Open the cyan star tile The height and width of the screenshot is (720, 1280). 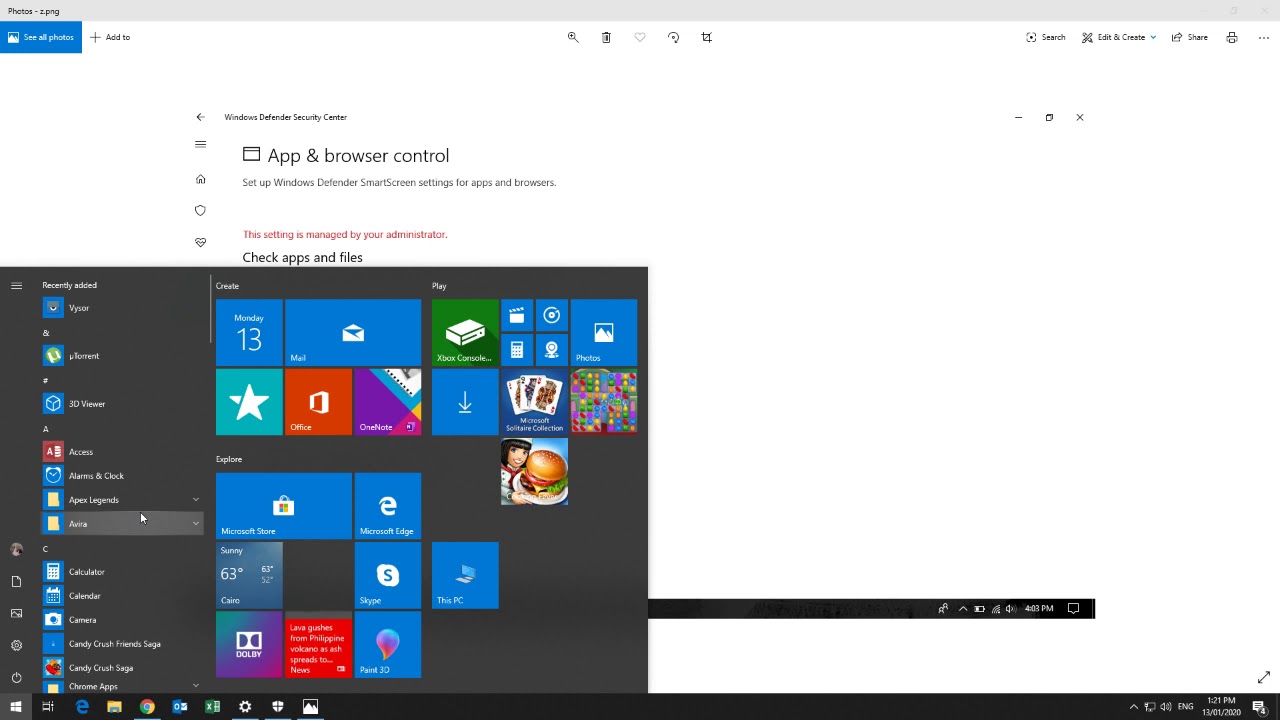pyautogui.click(x=249, y=402)
